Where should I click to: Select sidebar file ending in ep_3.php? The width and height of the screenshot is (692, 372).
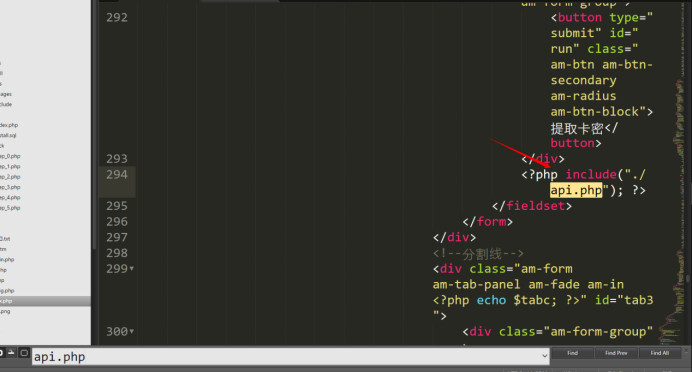point(10,187)
